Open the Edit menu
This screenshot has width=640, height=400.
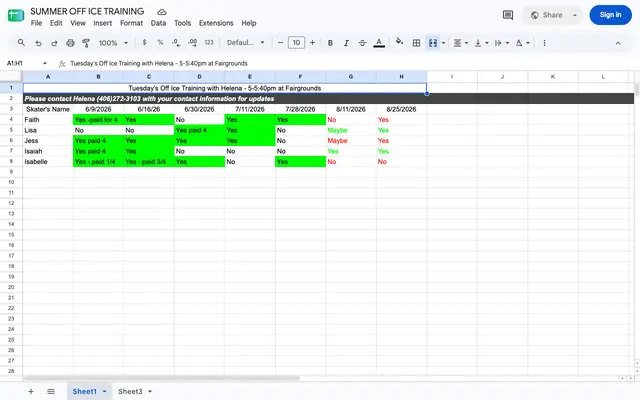(x=56, y=23)
